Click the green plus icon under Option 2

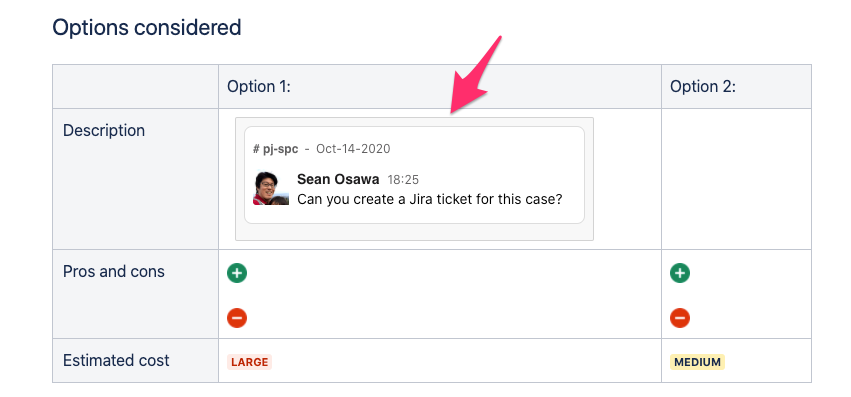[x=680, y=273]
